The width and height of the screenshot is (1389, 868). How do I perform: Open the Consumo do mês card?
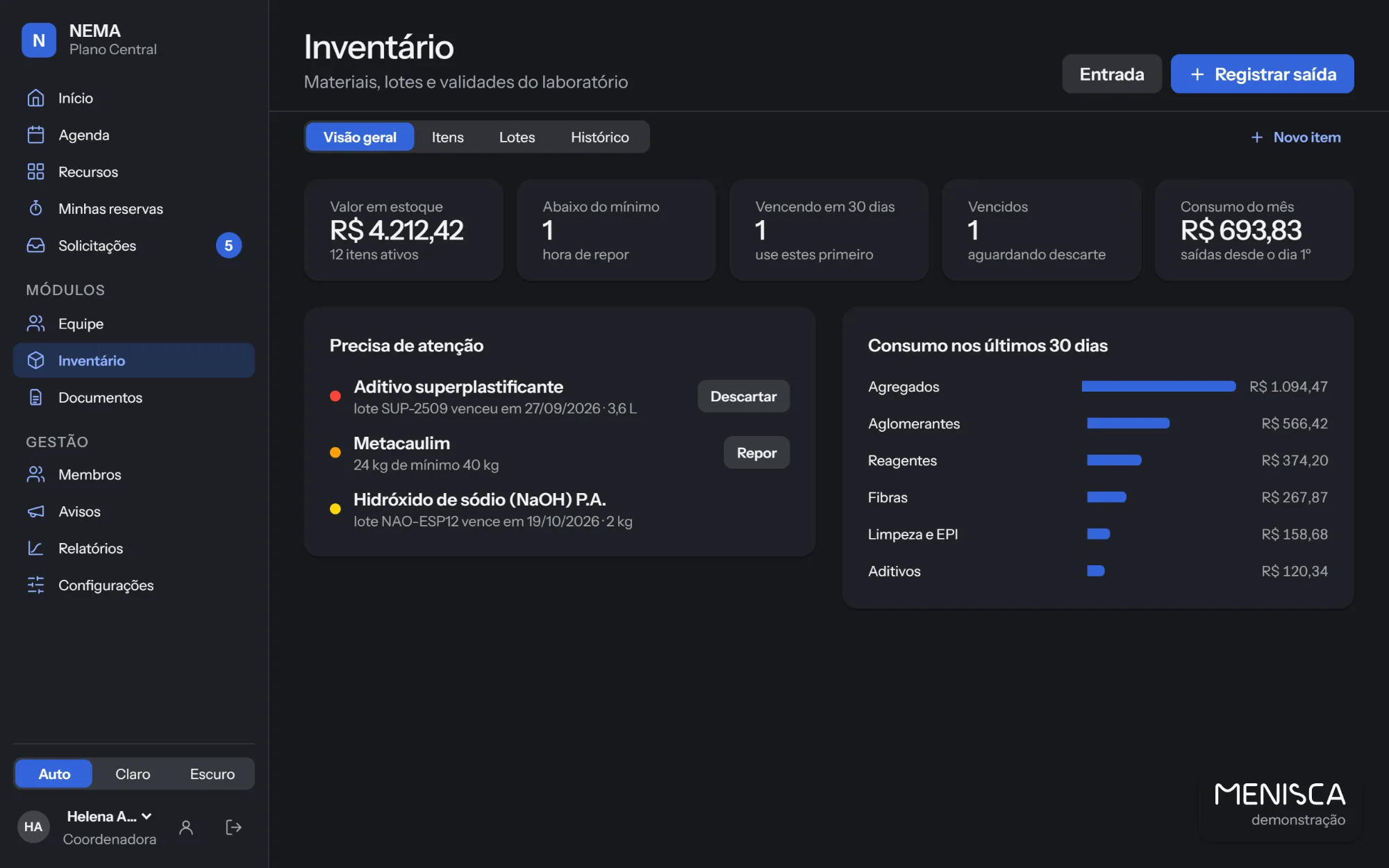click(1254, 230)
